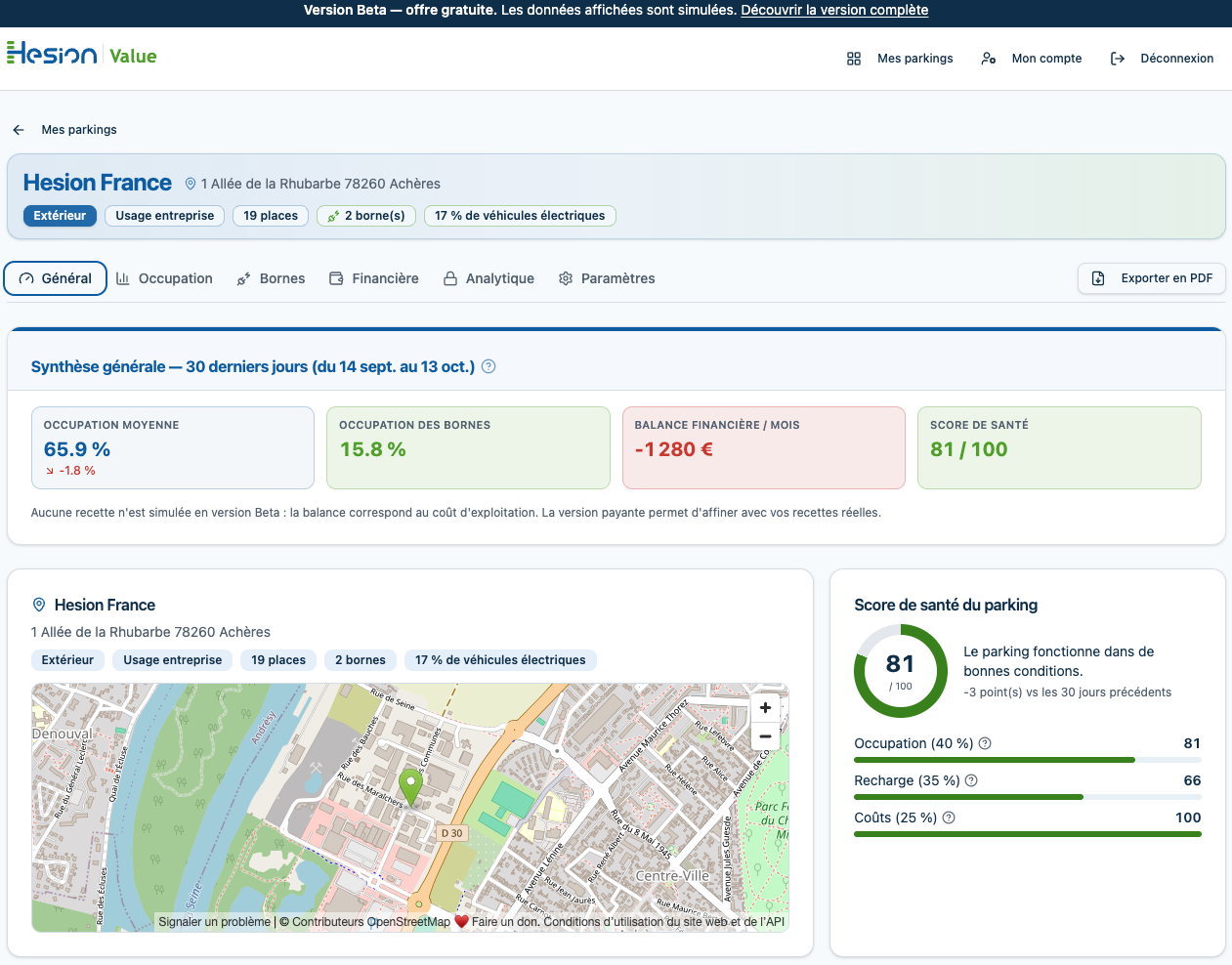Click the wallet icon on Financière tab
The height and width of the screenshot is (965, 1232).
336,278
